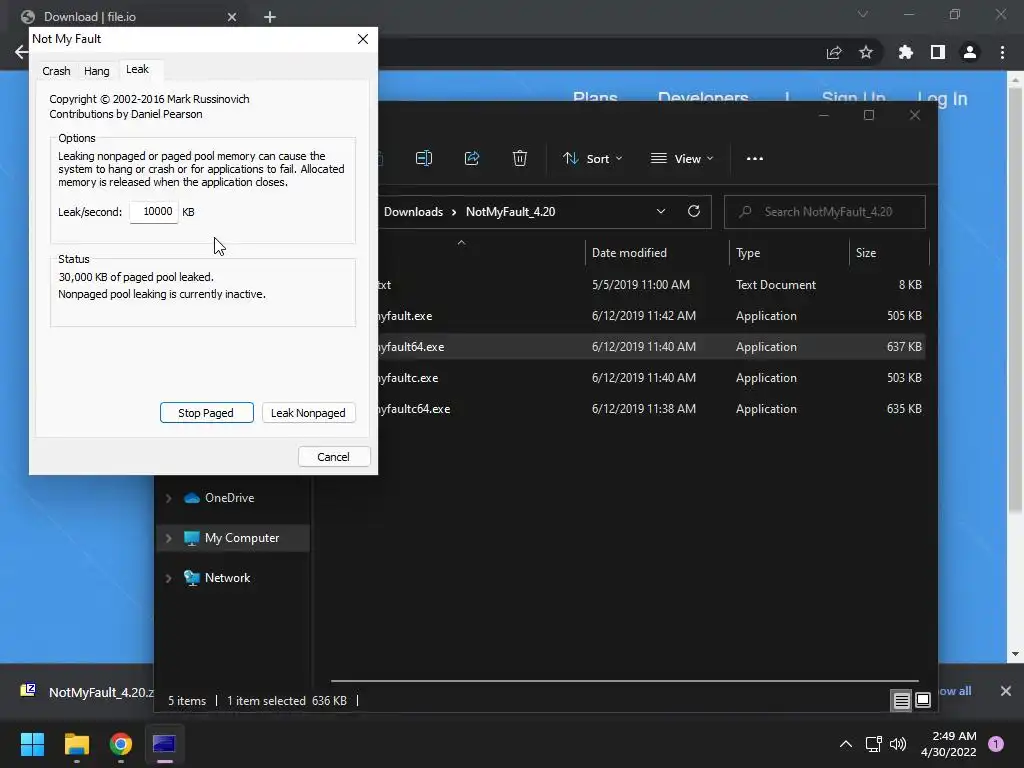
Task: Close the Download | file.io tab
Action: coord(232,17)
